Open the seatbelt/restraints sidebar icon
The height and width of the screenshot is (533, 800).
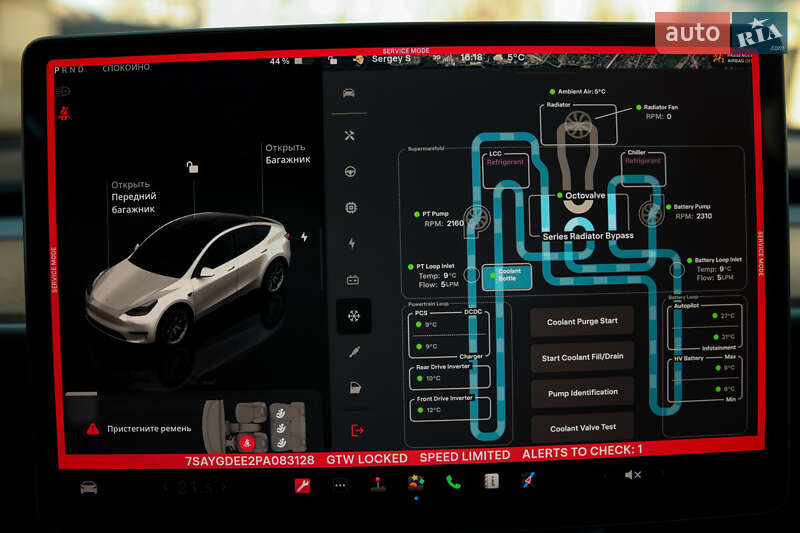pyautogui.click(x=355, y=351)
